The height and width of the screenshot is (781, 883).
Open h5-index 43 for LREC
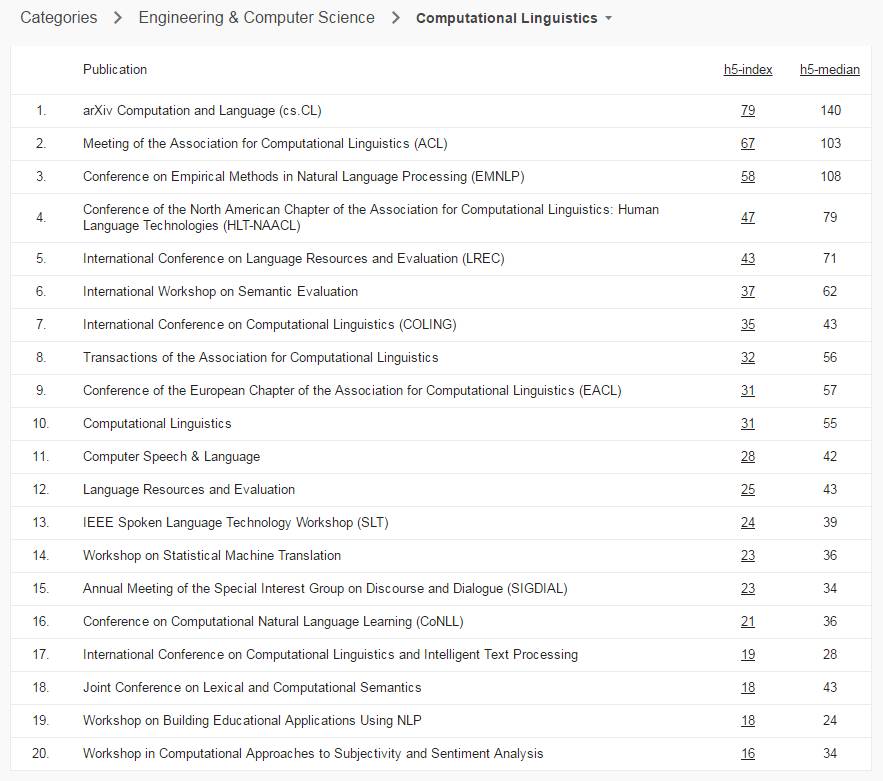pos(748,259)
